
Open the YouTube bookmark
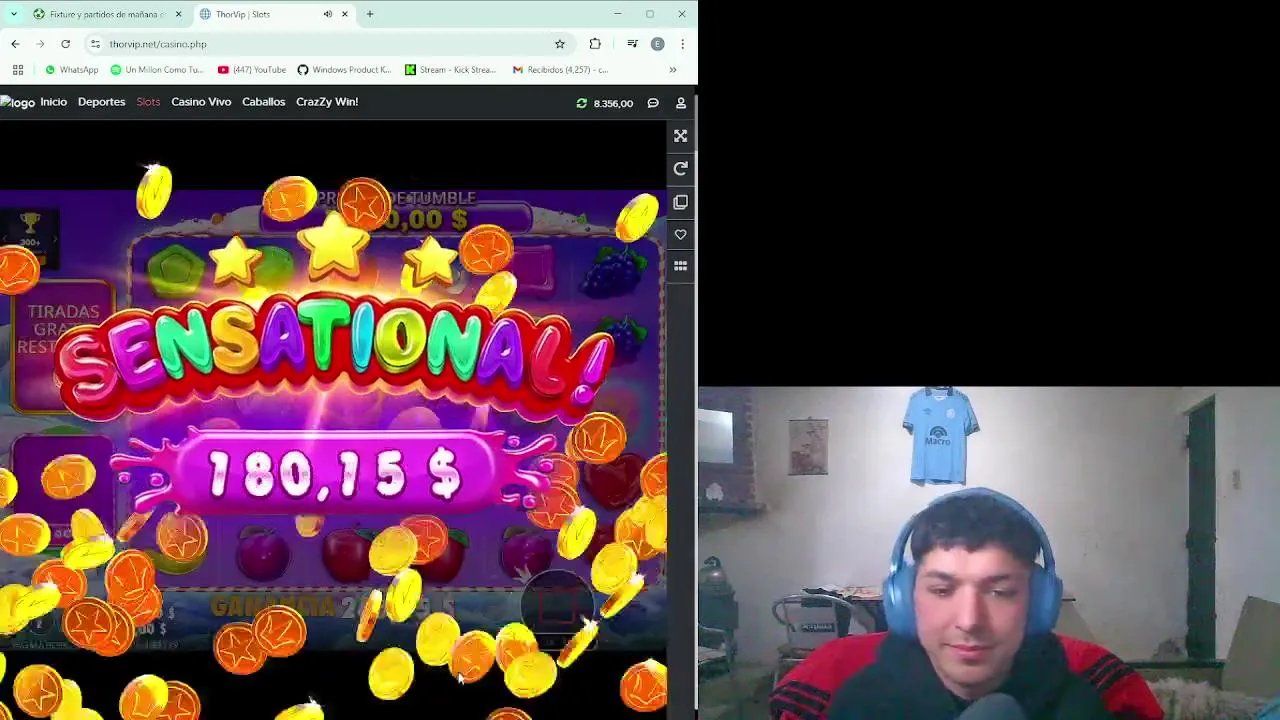251,70
